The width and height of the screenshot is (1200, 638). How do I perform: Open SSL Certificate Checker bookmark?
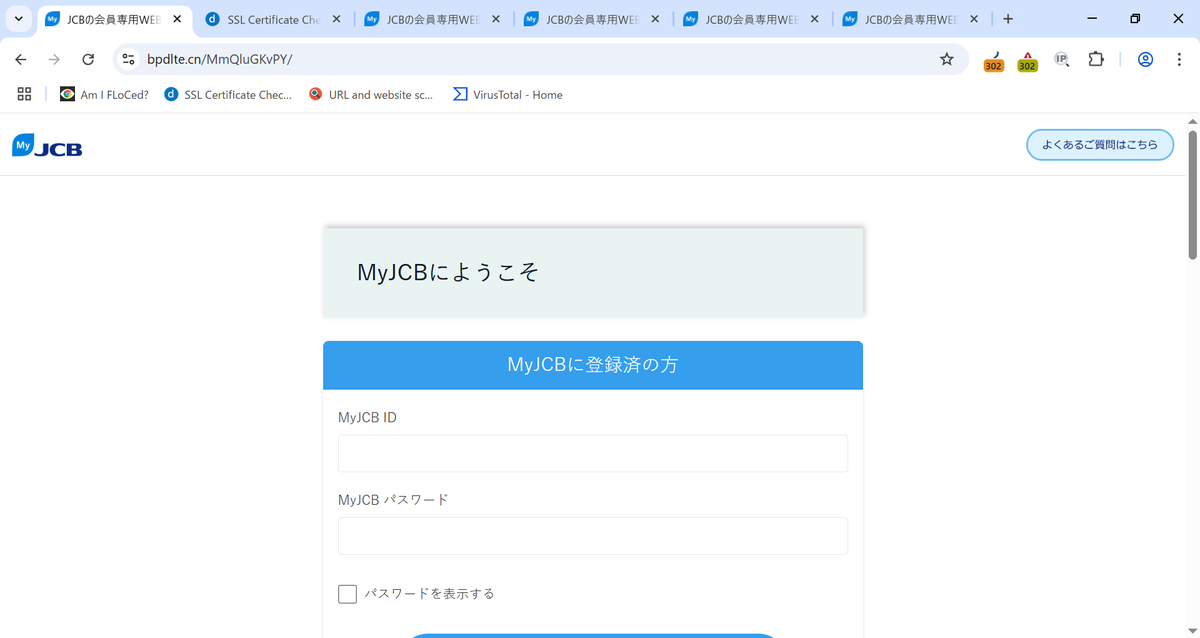coord(228,94)
